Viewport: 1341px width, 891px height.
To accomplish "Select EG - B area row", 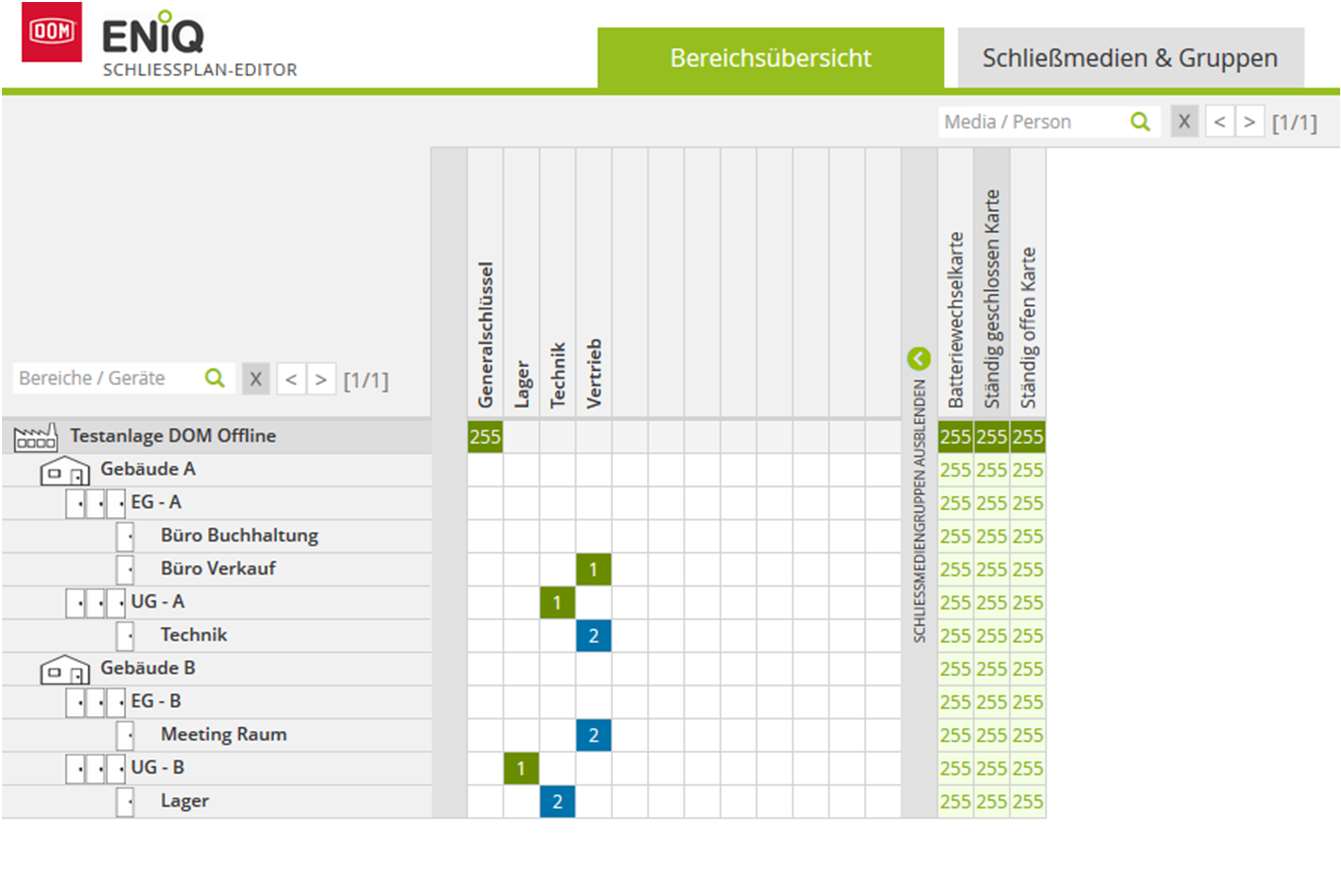I will [x=216, y=701].
